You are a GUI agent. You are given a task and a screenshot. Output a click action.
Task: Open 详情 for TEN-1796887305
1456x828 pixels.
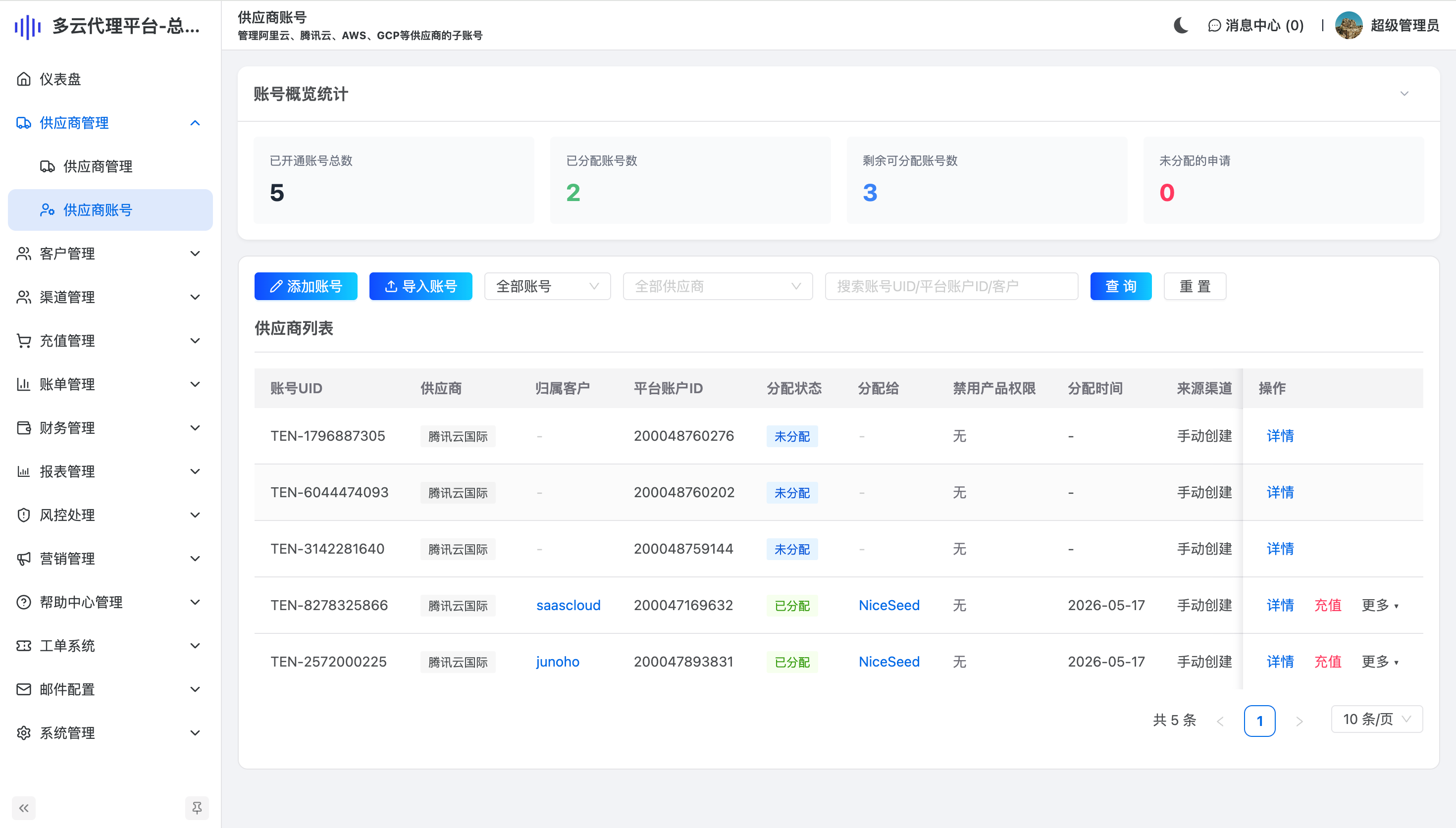coord(1280,436)
